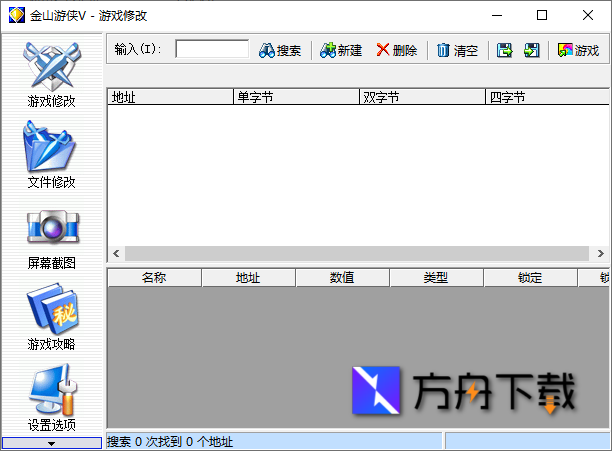Click the 四字节 column header
Viewport: 612px width, 451px height.
tap(547, 97)
